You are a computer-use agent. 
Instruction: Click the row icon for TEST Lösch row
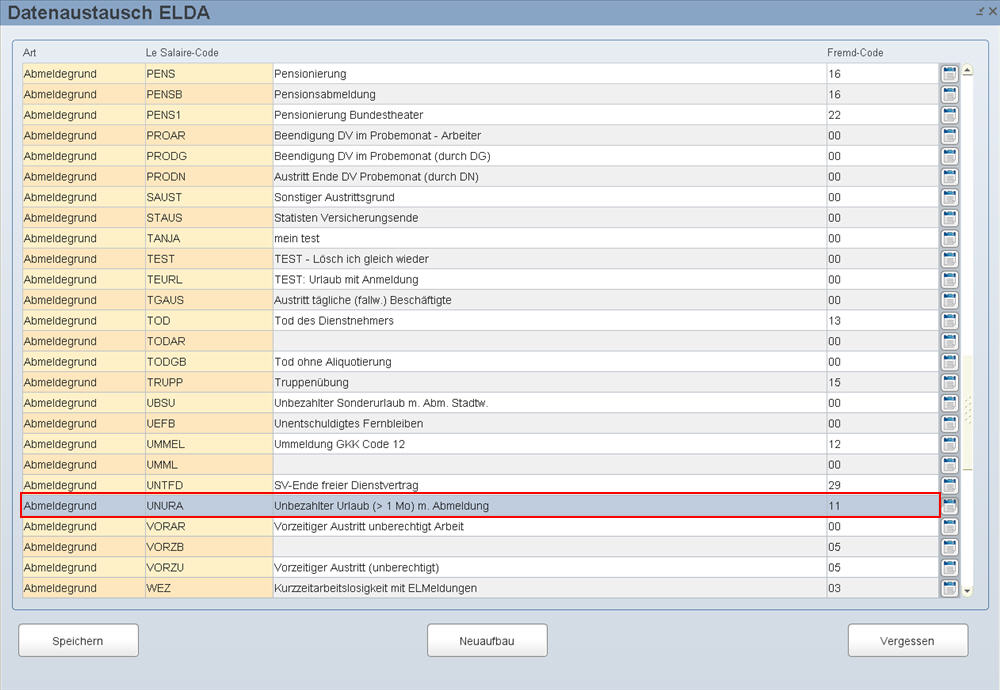coord(949,259)
